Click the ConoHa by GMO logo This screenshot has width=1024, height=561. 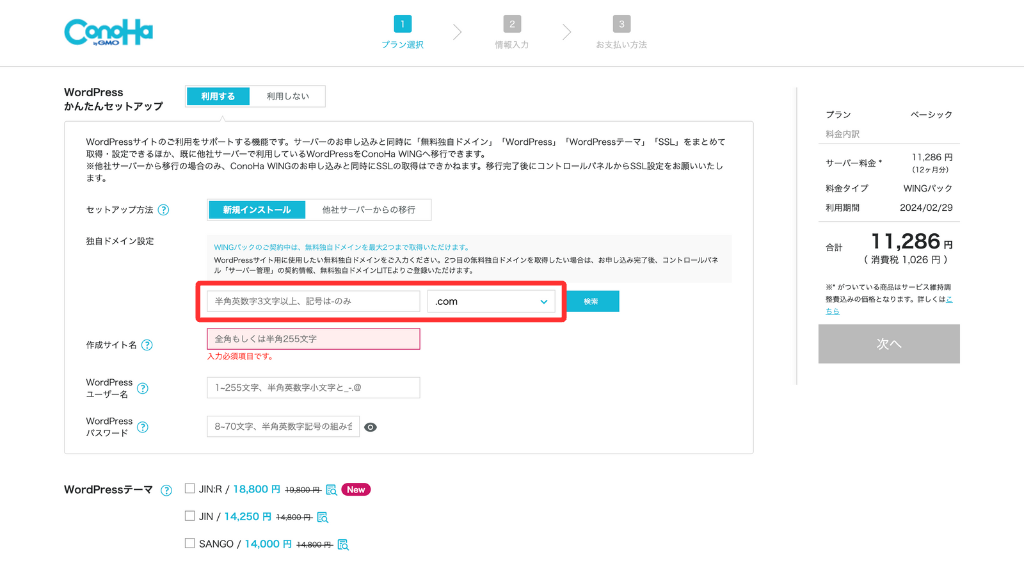coord(108,32)
